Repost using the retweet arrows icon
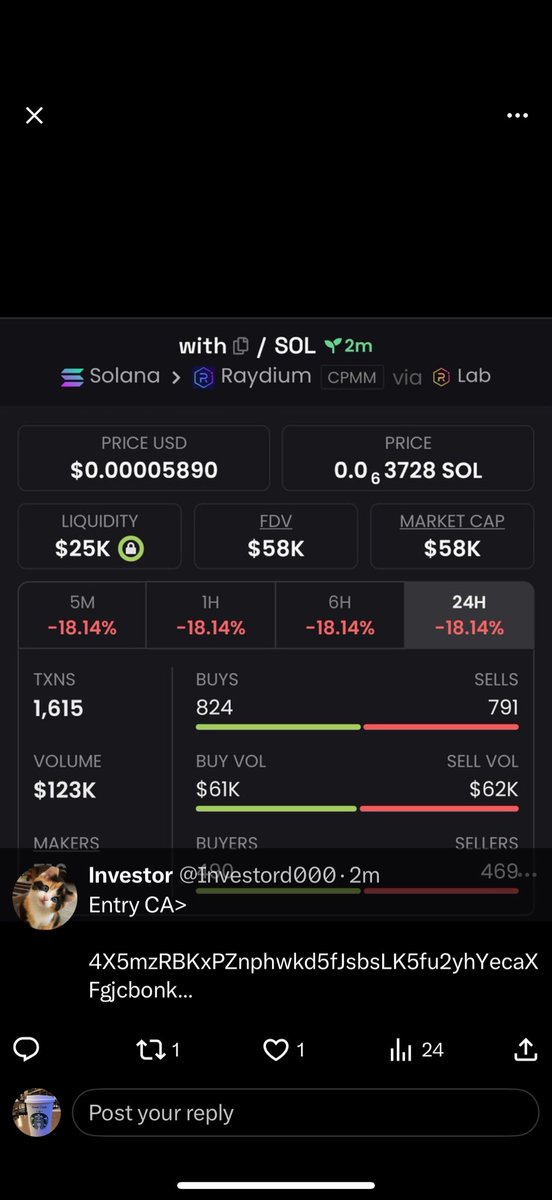This screenshot has width=552, height=1200. point(147,1050)
